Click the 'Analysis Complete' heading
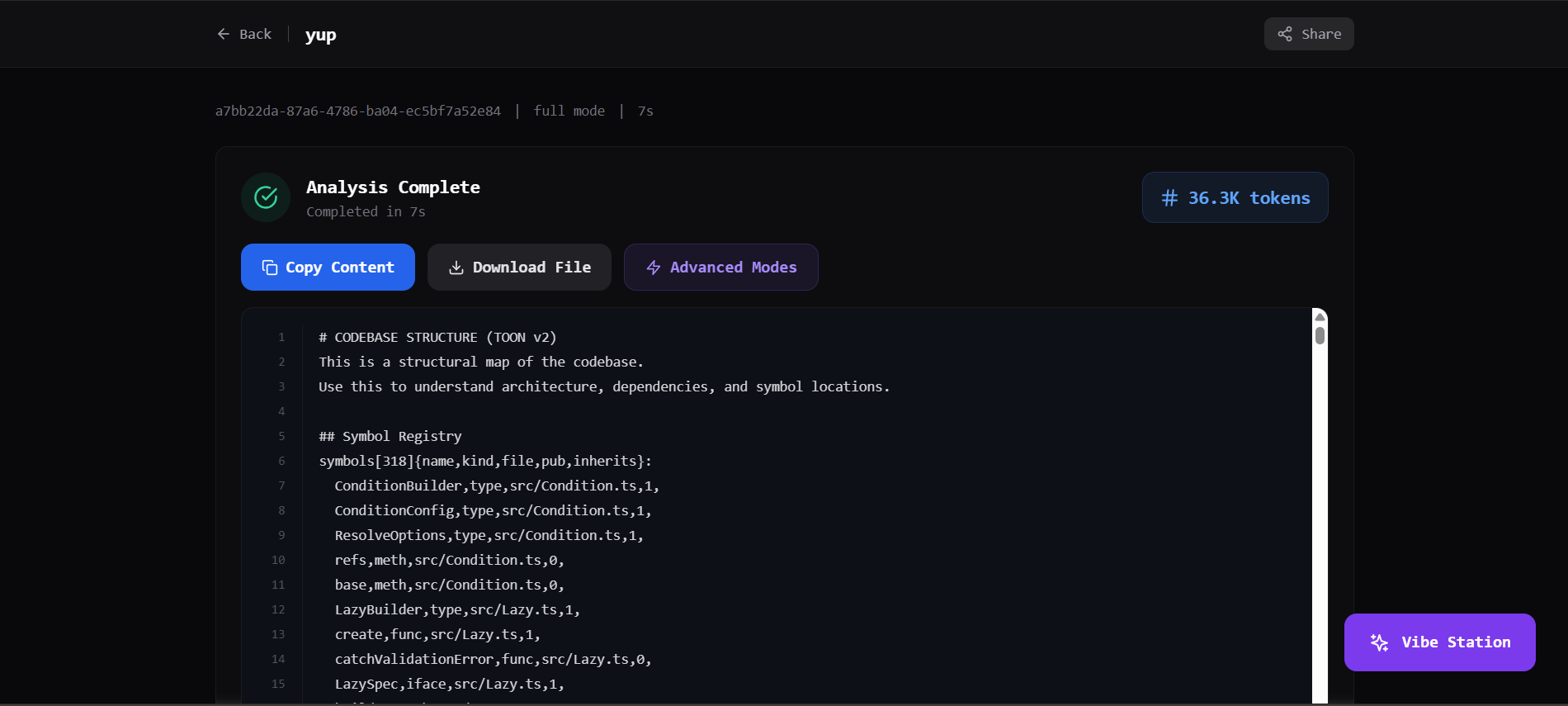 (393, 187)
